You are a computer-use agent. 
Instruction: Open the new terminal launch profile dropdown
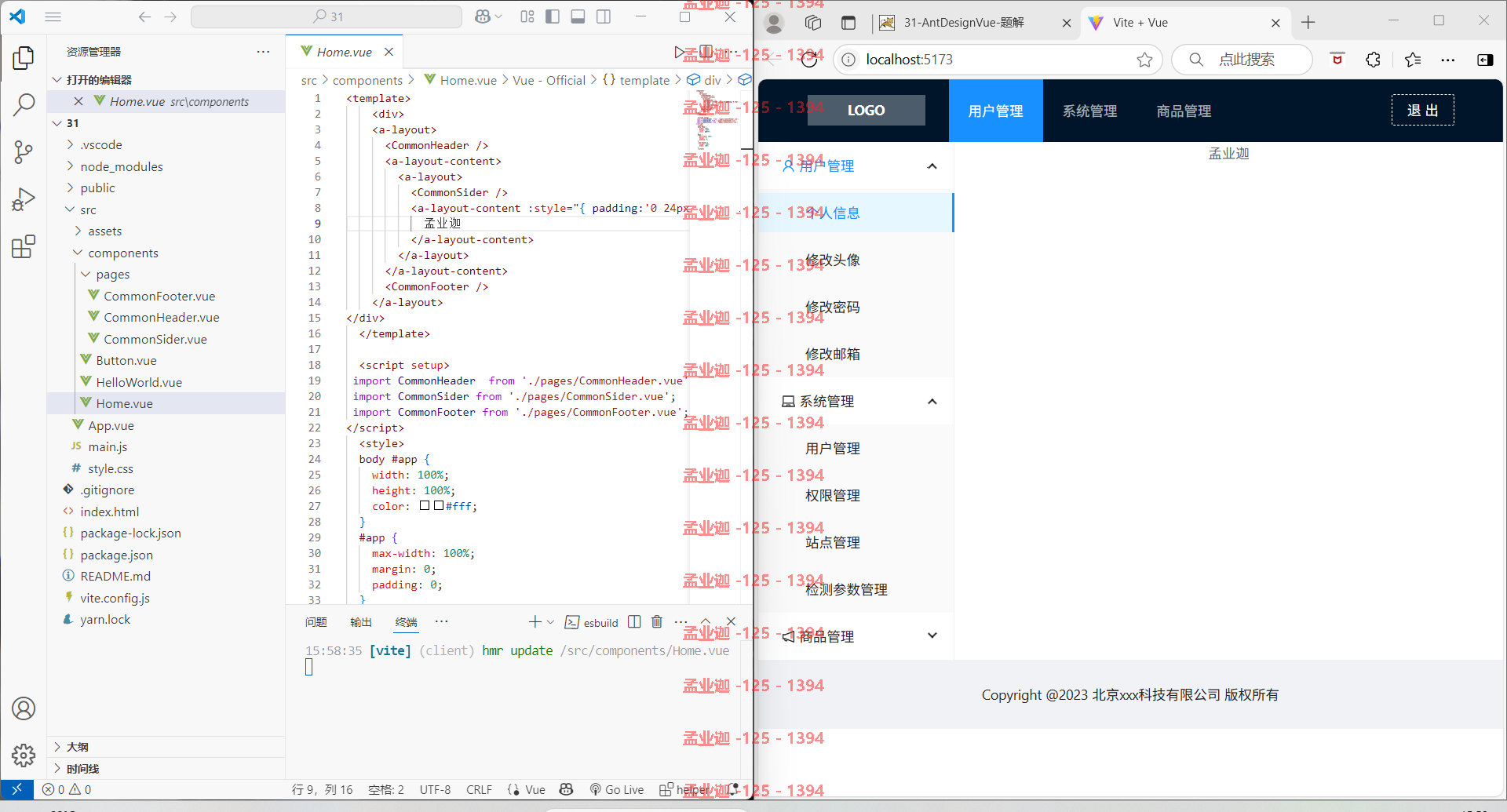[x=550, y=622]
